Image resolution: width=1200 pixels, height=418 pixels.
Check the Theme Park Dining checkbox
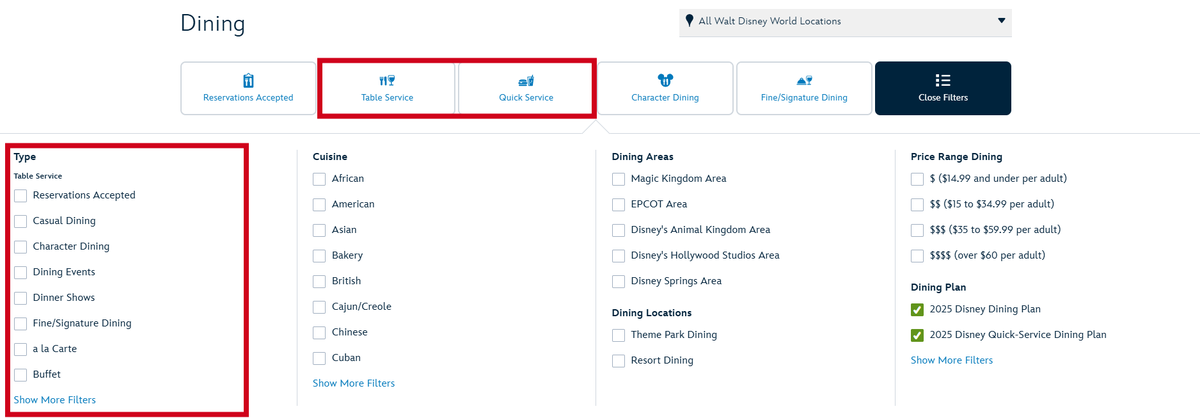point(619,335)
